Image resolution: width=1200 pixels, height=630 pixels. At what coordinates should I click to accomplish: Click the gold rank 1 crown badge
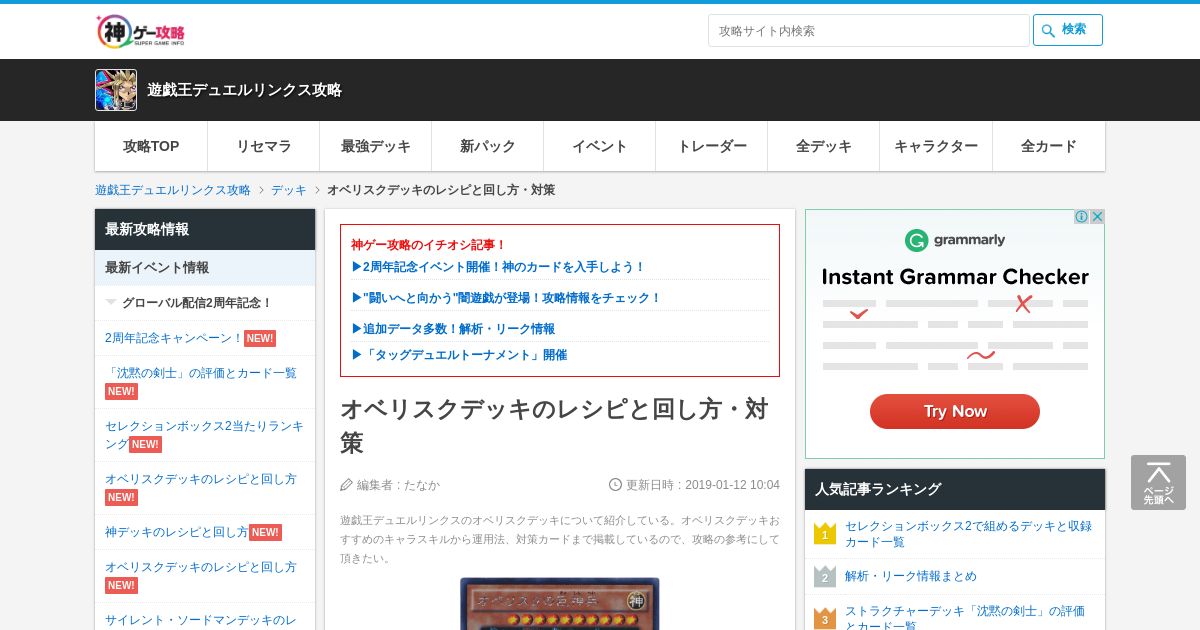click(x=825, y=534)
